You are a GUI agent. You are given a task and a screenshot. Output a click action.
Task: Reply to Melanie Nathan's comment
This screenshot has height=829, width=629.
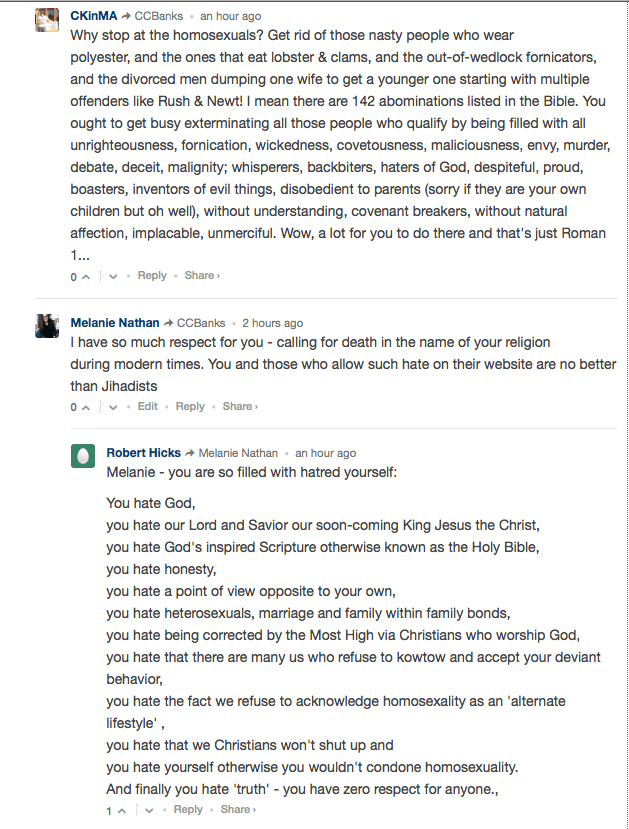click(x=190, y=406)
